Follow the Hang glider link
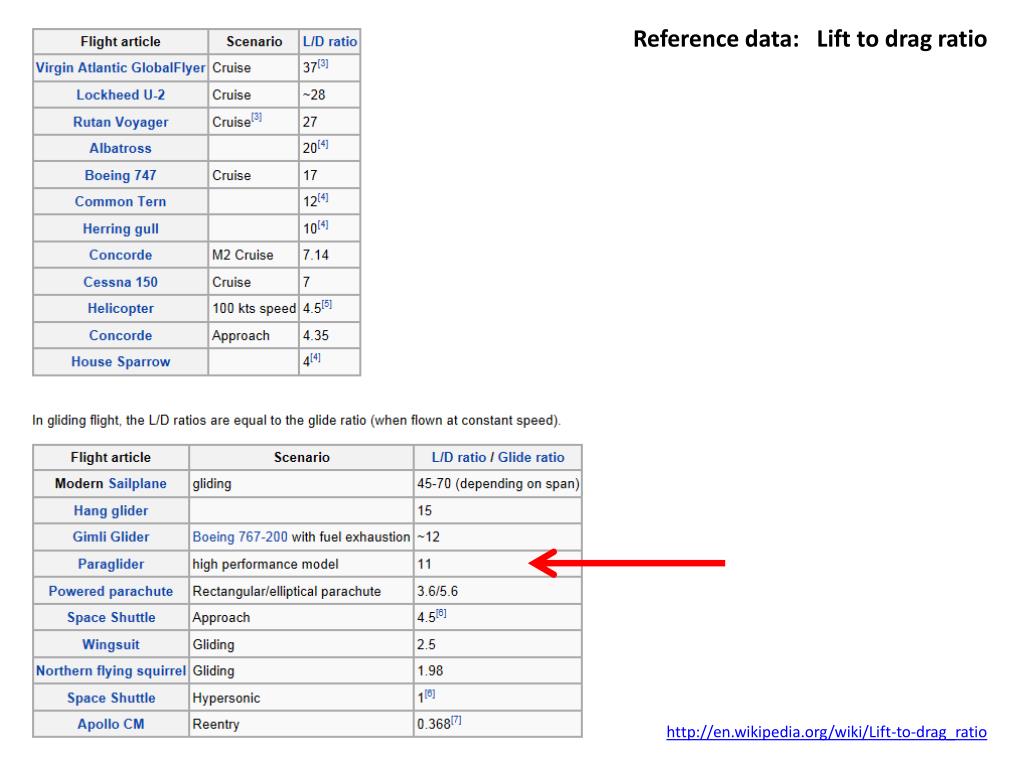This screenshot has height=768, width=1024. pos(110,511)
